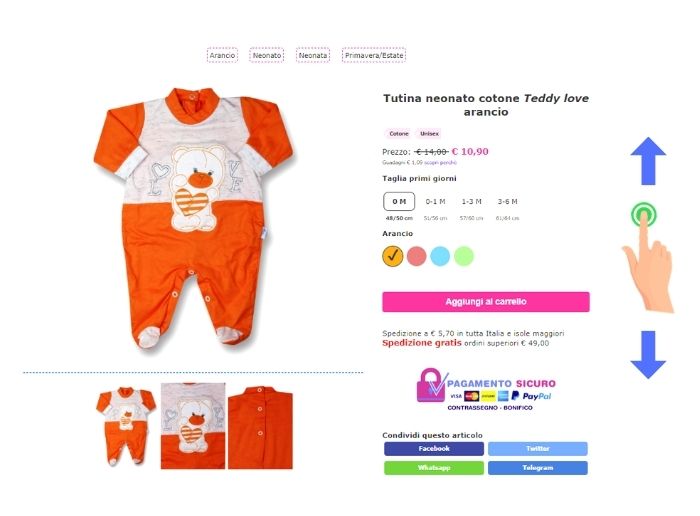700x516 pixels.
Task: Pick the green color swatch
Action: pos(464,256)
